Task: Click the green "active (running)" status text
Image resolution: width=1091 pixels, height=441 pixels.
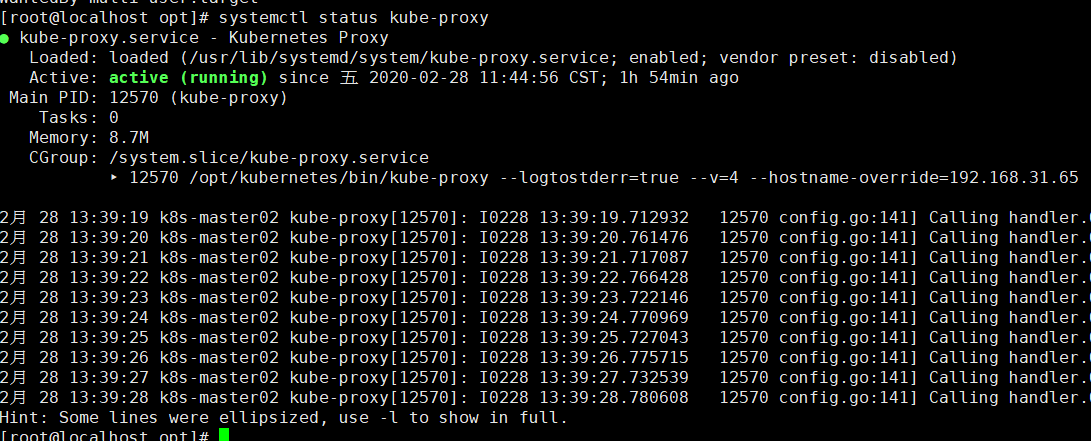Action: (x=189, y=78)
